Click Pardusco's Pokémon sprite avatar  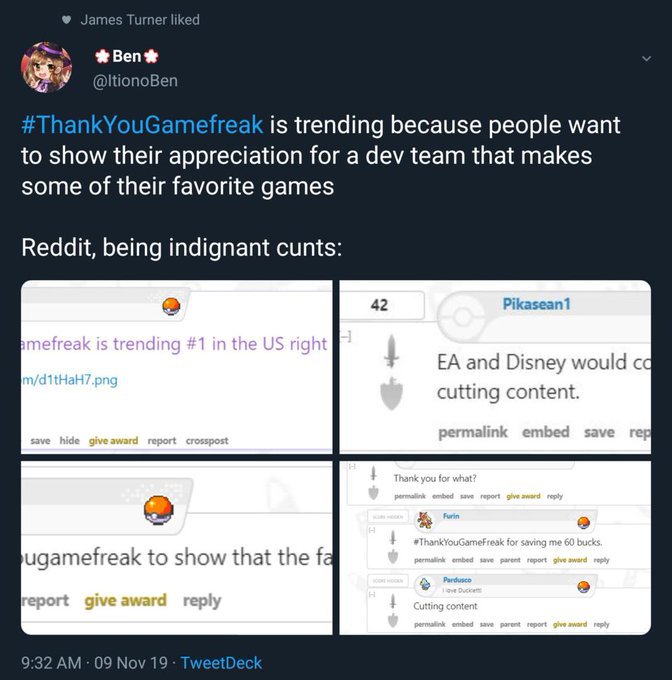pyautogui.click(x=424, y=585)
